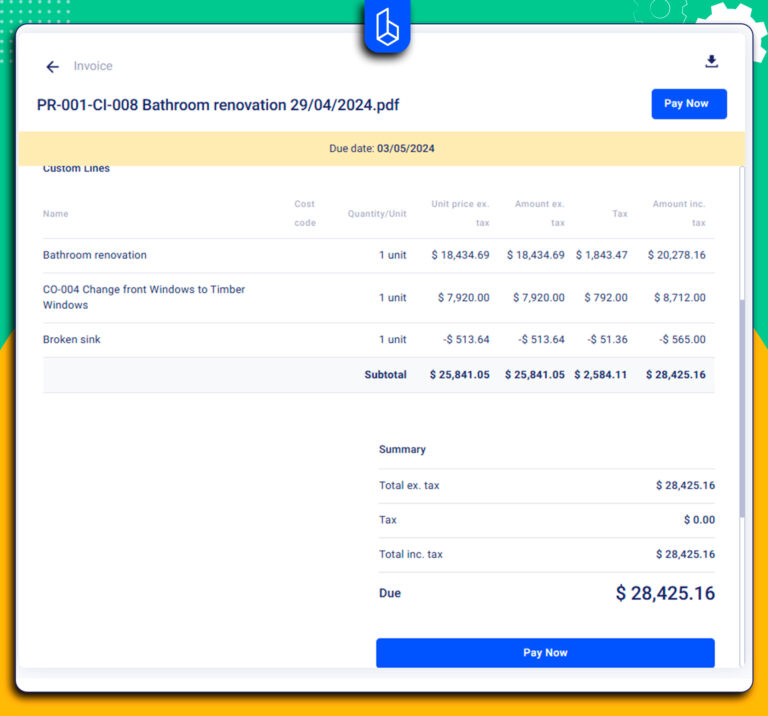Click the invoice content vertical scrollbar
This screenshot has width=768, height=716.
(x=742, y=409)
